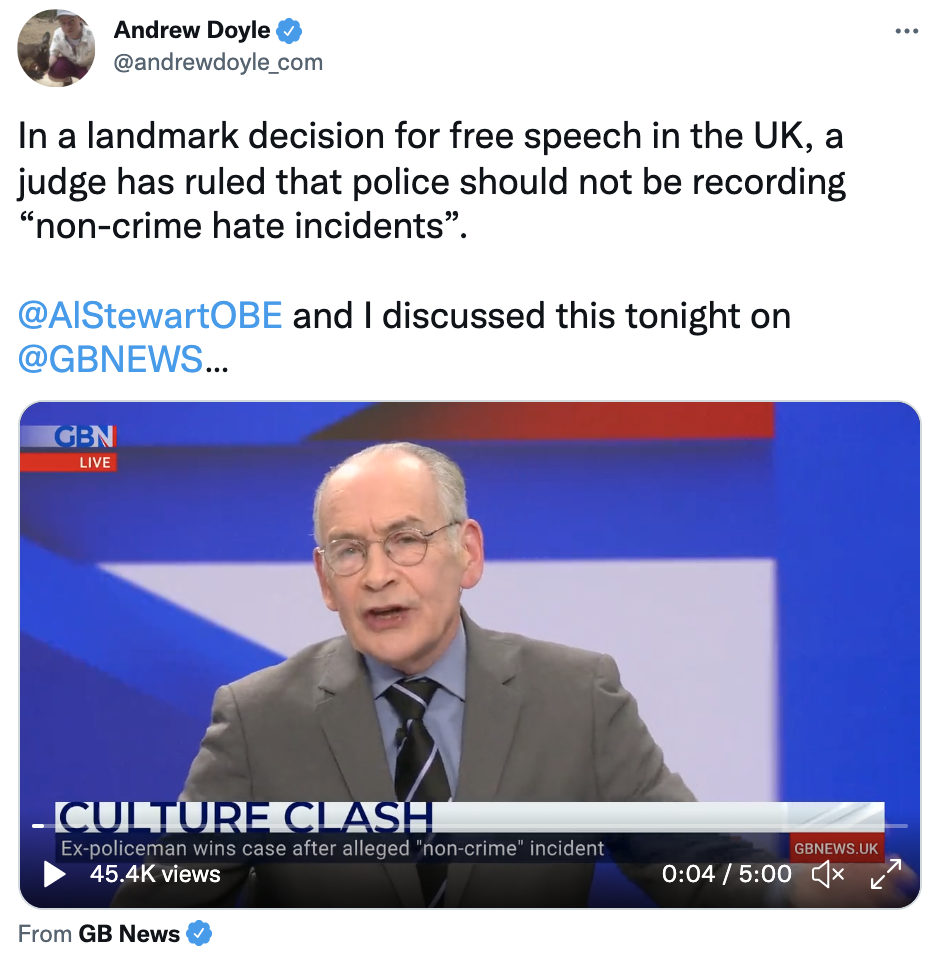The image size is (938, 960).
Task: Open Andrew Doyle's profile avatar
Action: (56, 48)
